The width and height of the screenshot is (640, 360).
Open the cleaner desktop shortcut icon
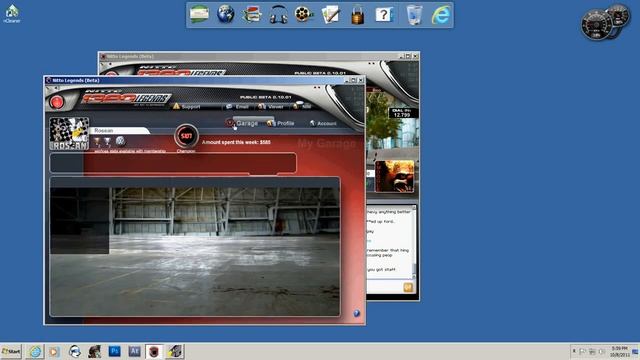click(x=12, y=13)
